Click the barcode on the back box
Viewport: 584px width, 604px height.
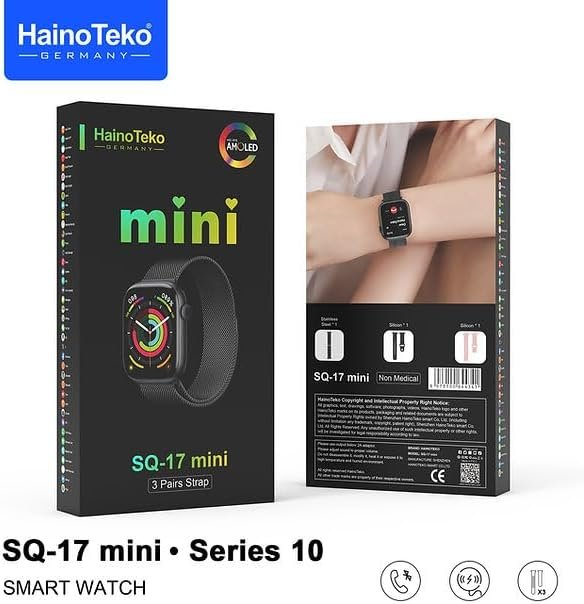(455, 378)
